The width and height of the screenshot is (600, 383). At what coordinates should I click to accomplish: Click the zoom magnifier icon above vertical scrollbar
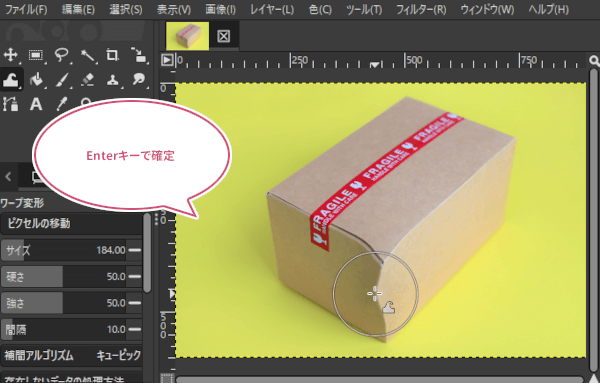(594, 60)
